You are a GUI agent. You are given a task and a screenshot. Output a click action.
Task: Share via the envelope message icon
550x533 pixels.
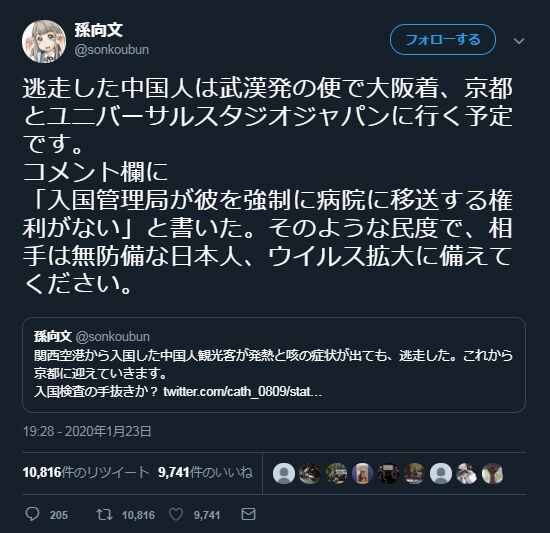pyautogui.click(x=249, y=514)
